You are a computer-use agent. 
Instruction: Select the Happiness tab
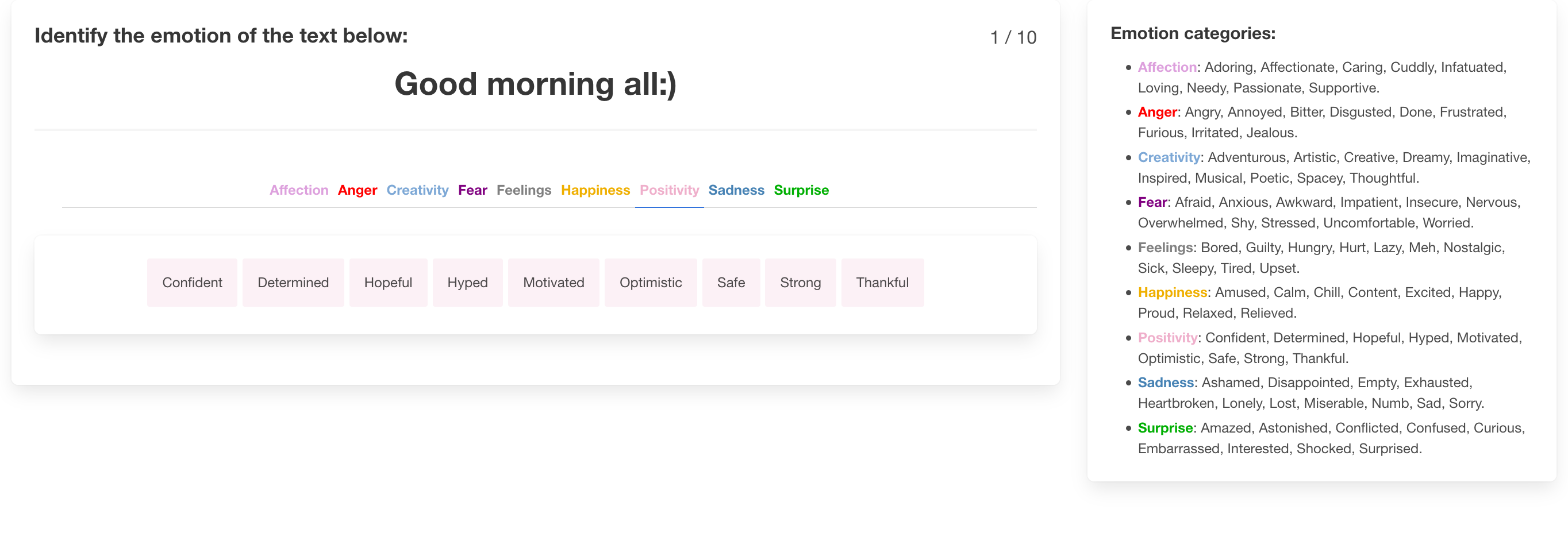click(x=595, y=190)
